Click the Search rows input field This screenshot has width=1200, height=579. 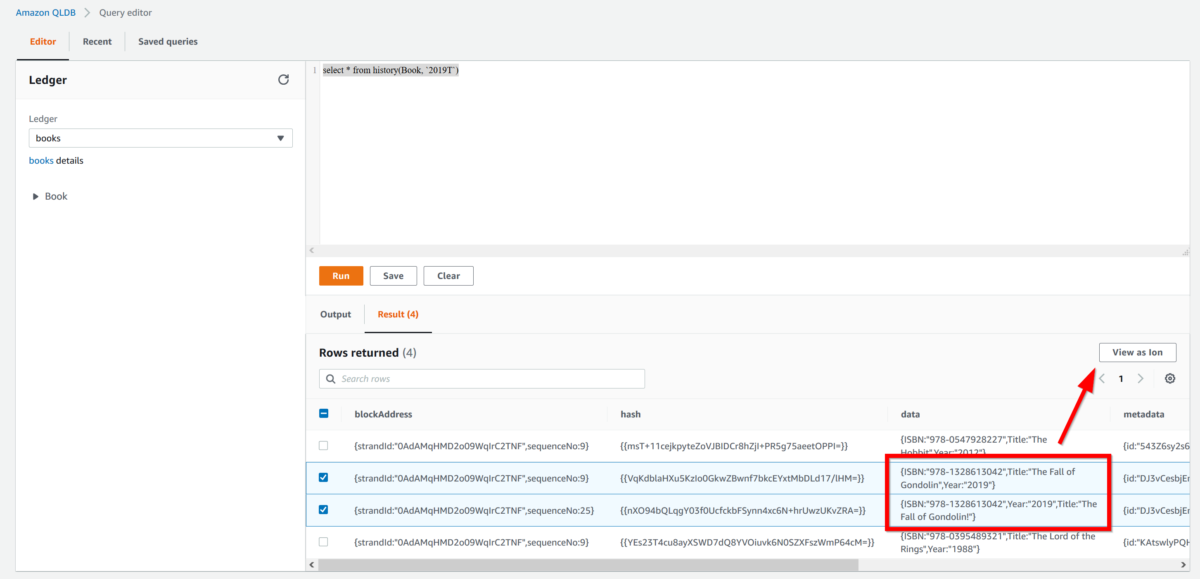tap(490, 379)
